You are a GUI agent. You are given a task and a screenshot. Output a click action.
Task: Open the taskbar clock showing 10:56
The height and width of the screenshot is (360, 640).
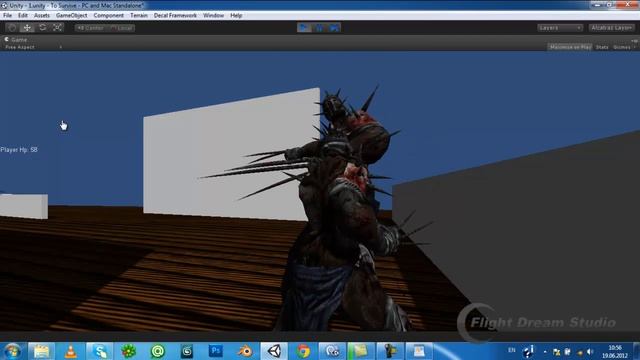click(615, 351)
